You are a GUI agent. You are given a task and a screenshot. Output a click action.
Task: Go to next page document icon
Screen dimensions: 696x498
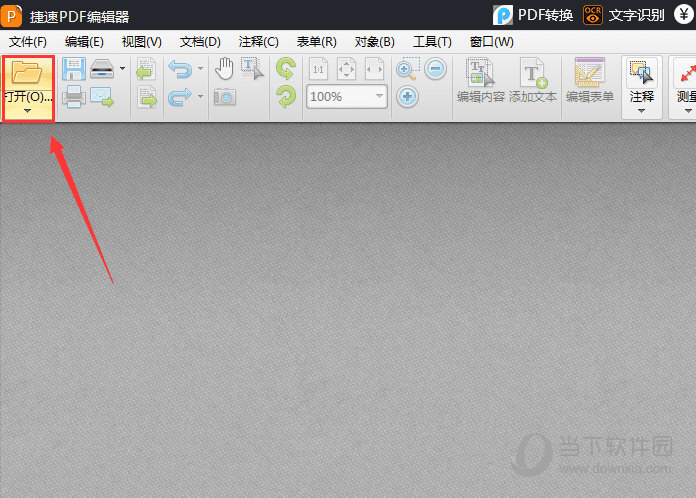[x=147, y=97]
